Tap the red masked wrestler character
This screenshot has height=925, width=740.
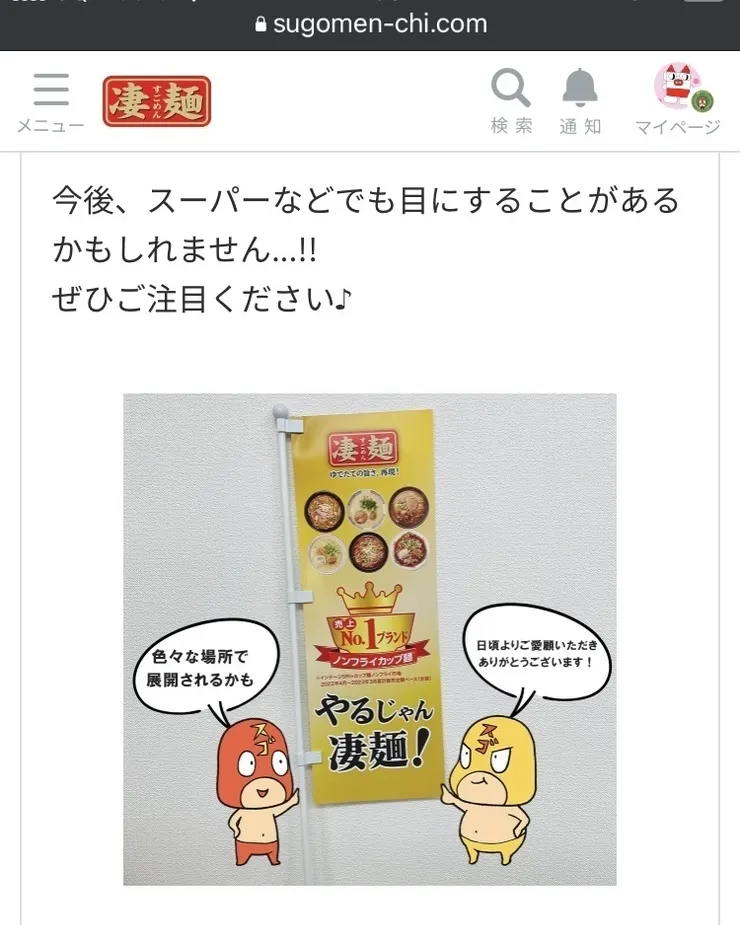click(x=255, y=789)
